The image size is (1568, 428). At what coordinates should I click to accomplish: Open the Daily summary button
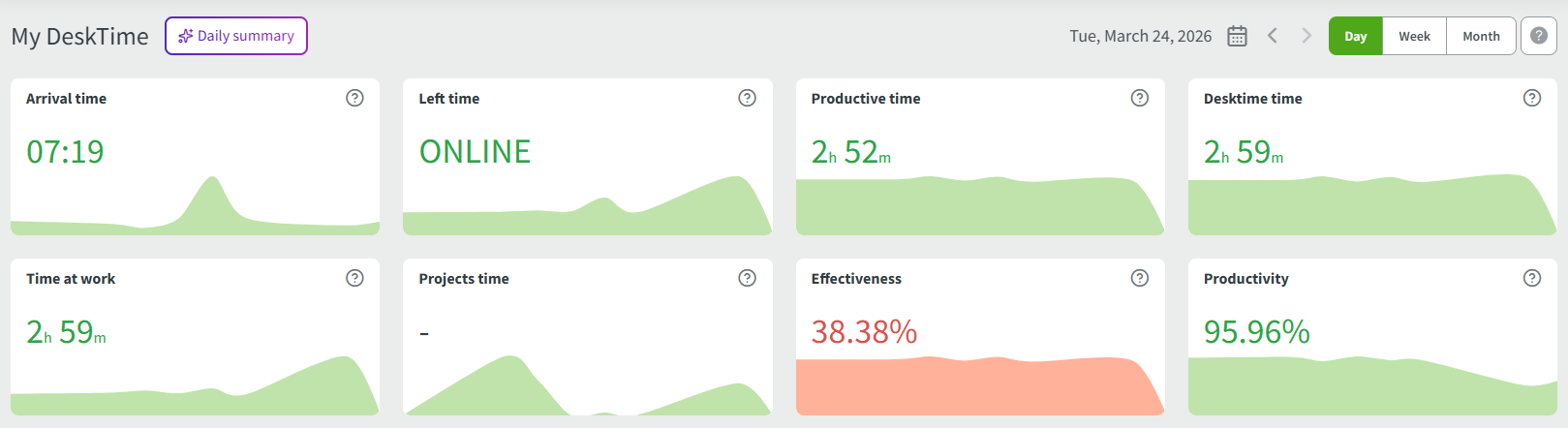click(236, 36)
